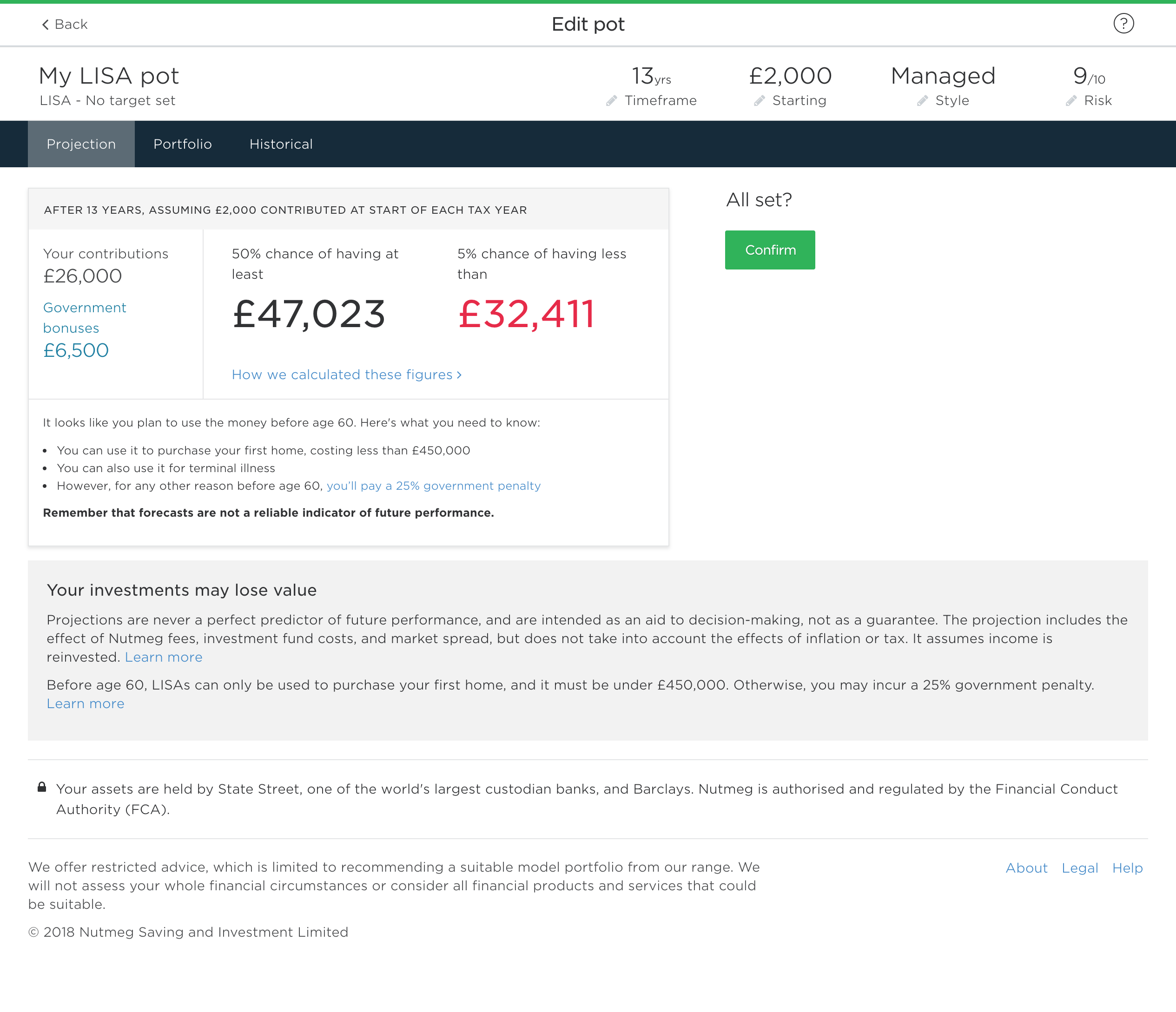This screenshot has width=1176, height=1012.
Task: Open the Help footer link
Action: [1127, 868]
